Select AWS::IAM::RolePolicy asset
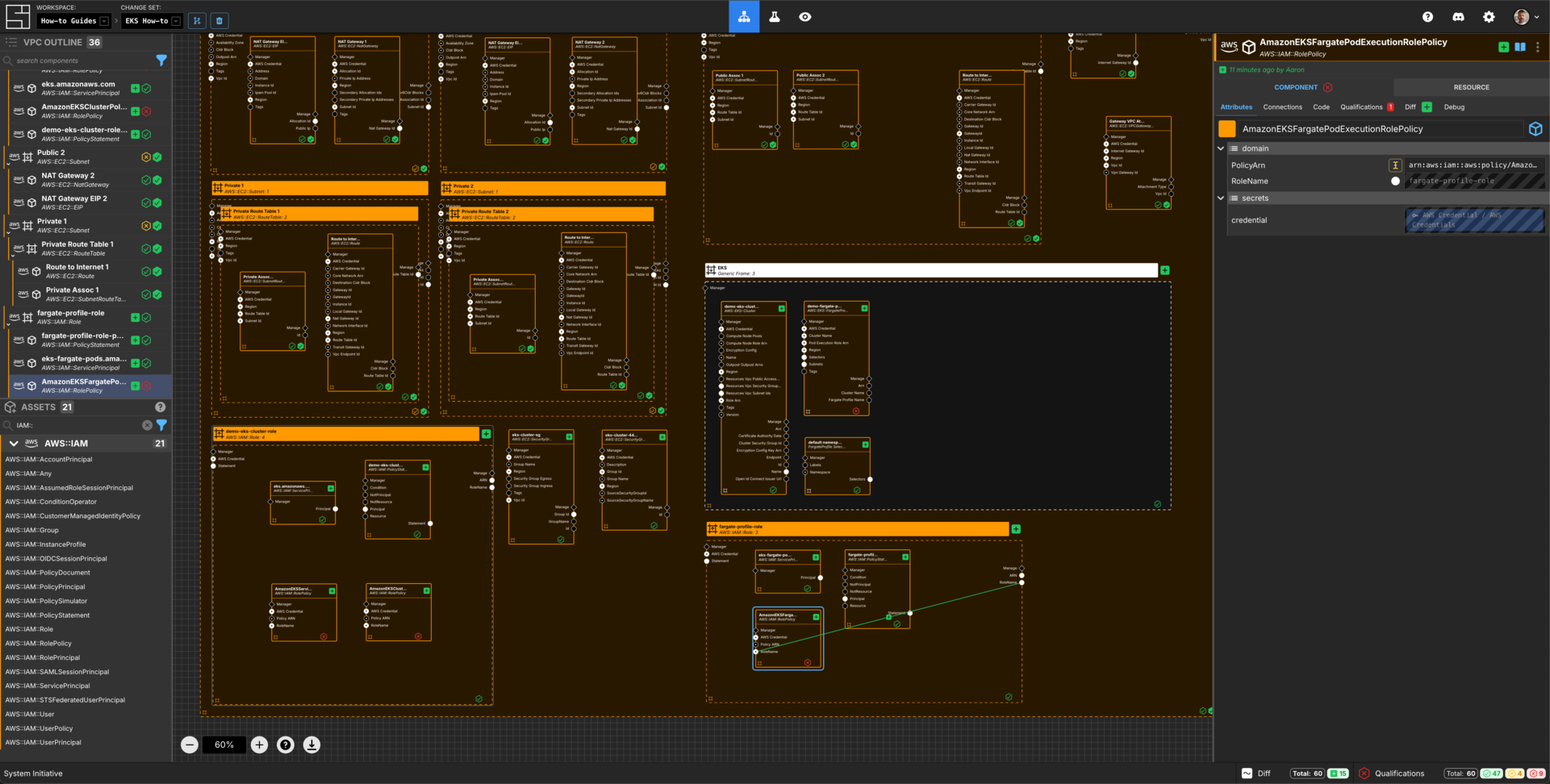 click(x=38, y=644)
